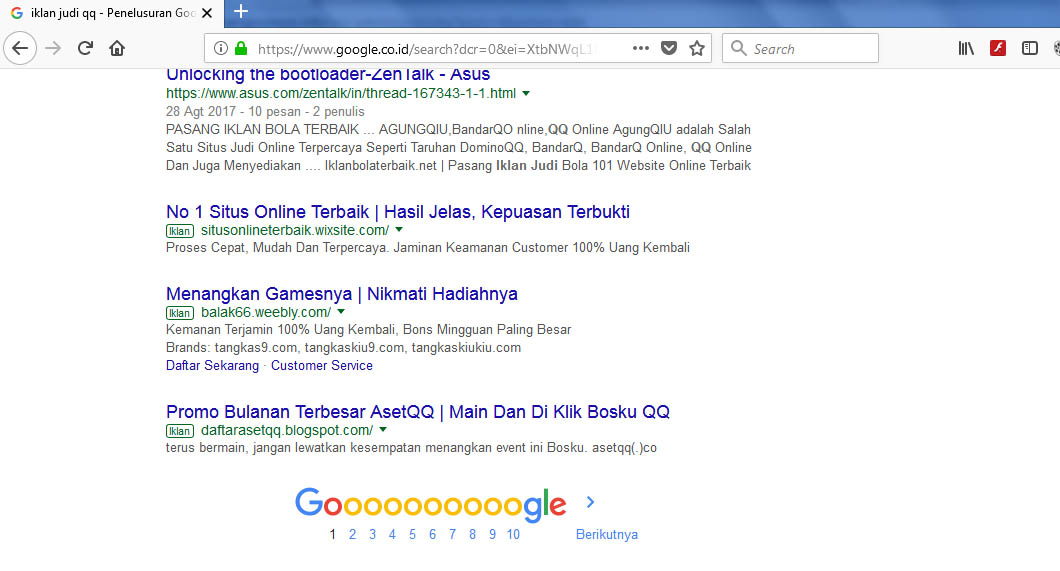
Task: Click the 'Iklan' badge for daftarasetqq ad
Action: 180,431
